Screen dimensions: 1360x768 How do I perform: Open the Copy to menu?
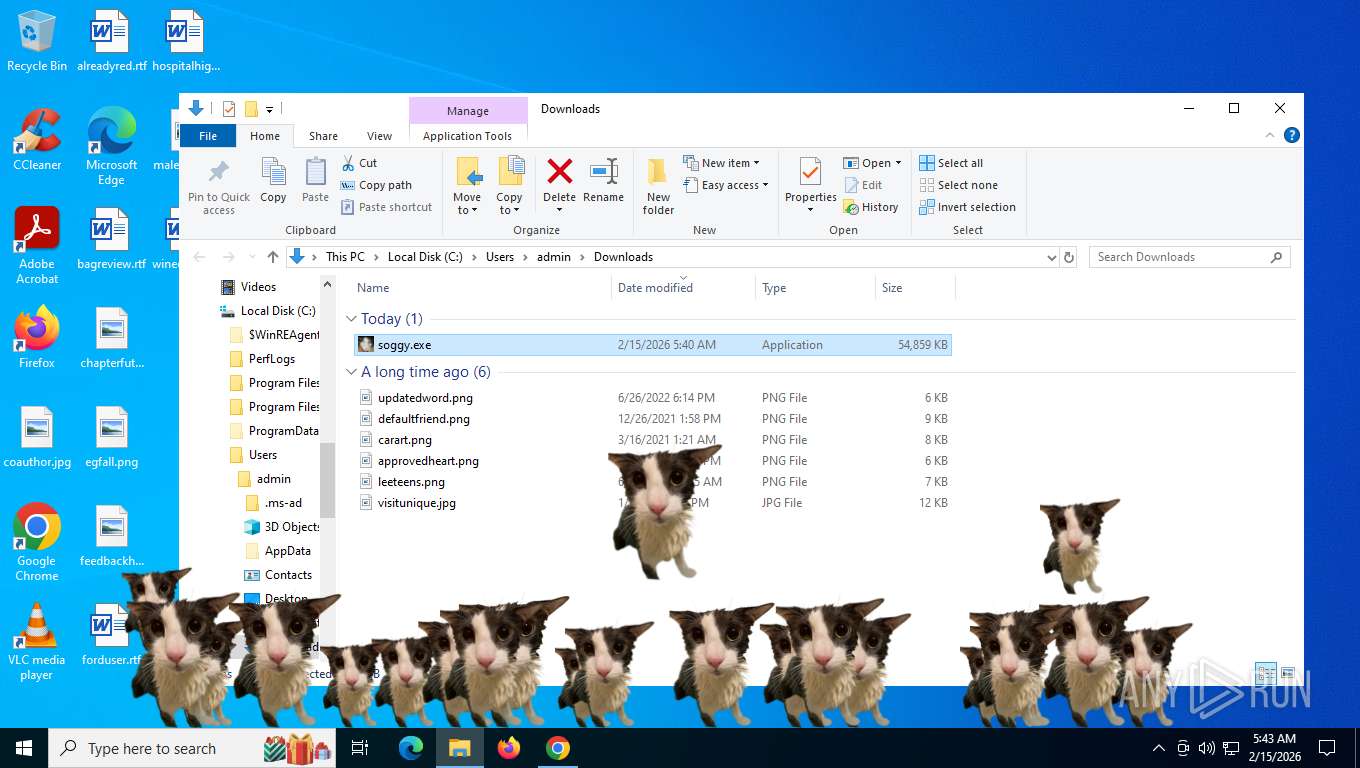click(x=509, y=186)
